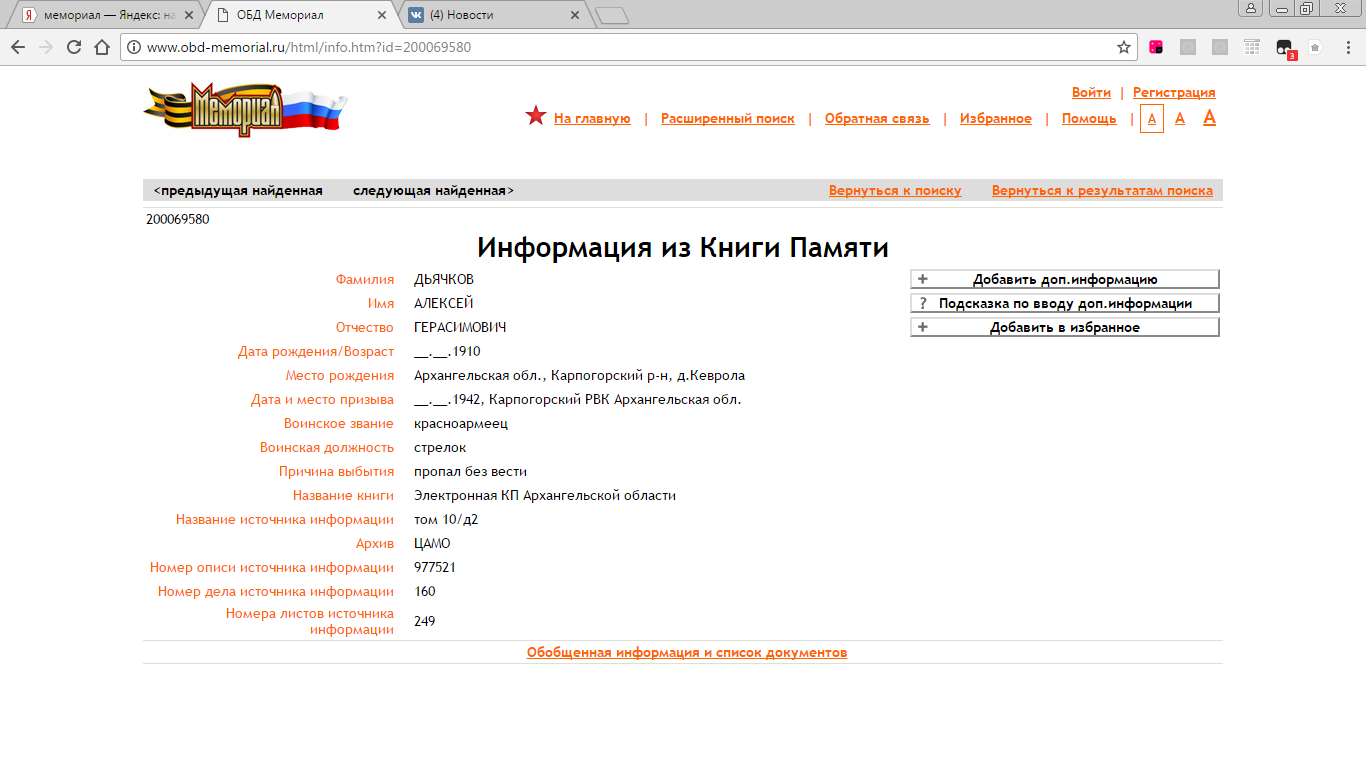Open the Chrome user profile icon
The image size is (1366, 768).
(1251, 9)
